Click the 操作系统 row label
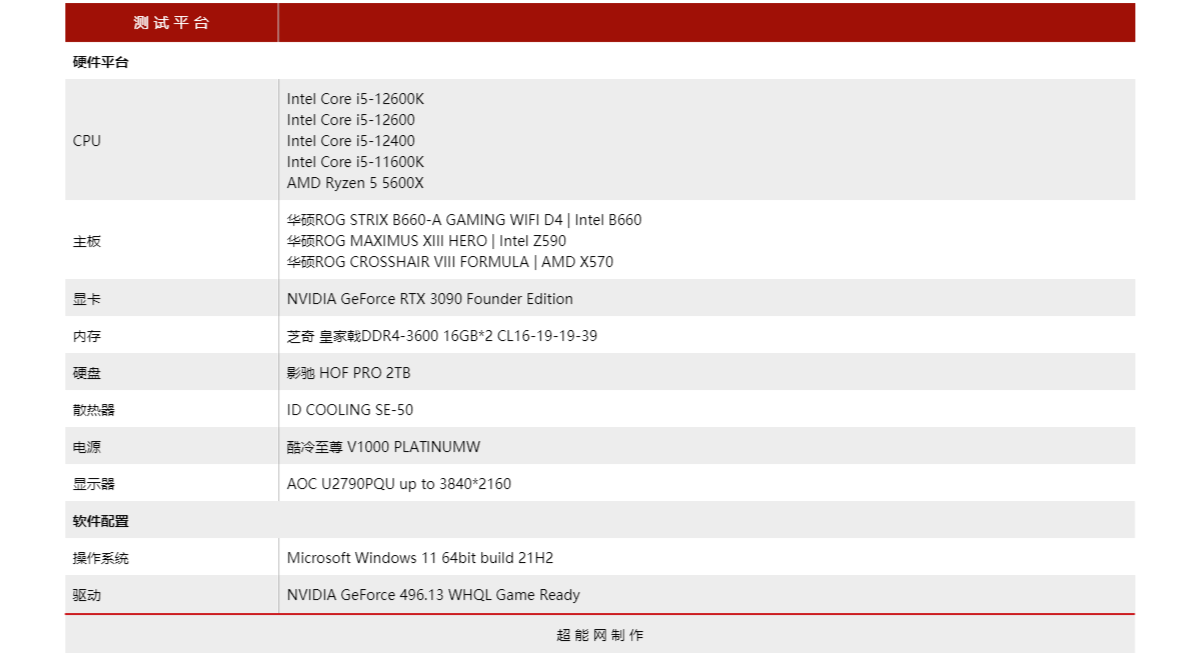Image resolution: width=1200 pixels, height=653 pixels. [x=101, y=558]
